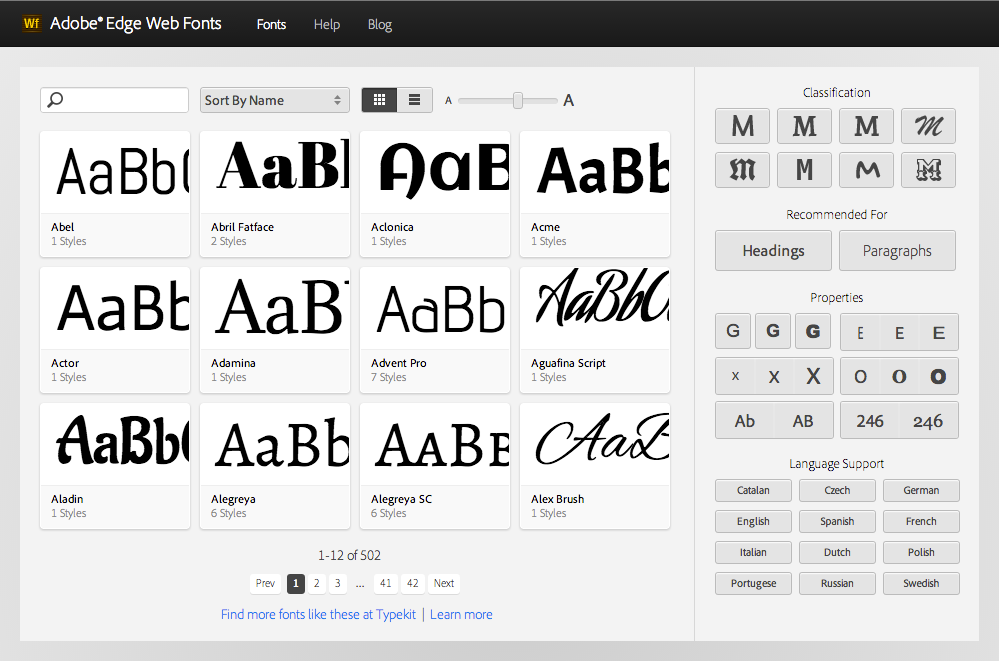Toggle German language support
999x661 pixels.
point(921,490)
